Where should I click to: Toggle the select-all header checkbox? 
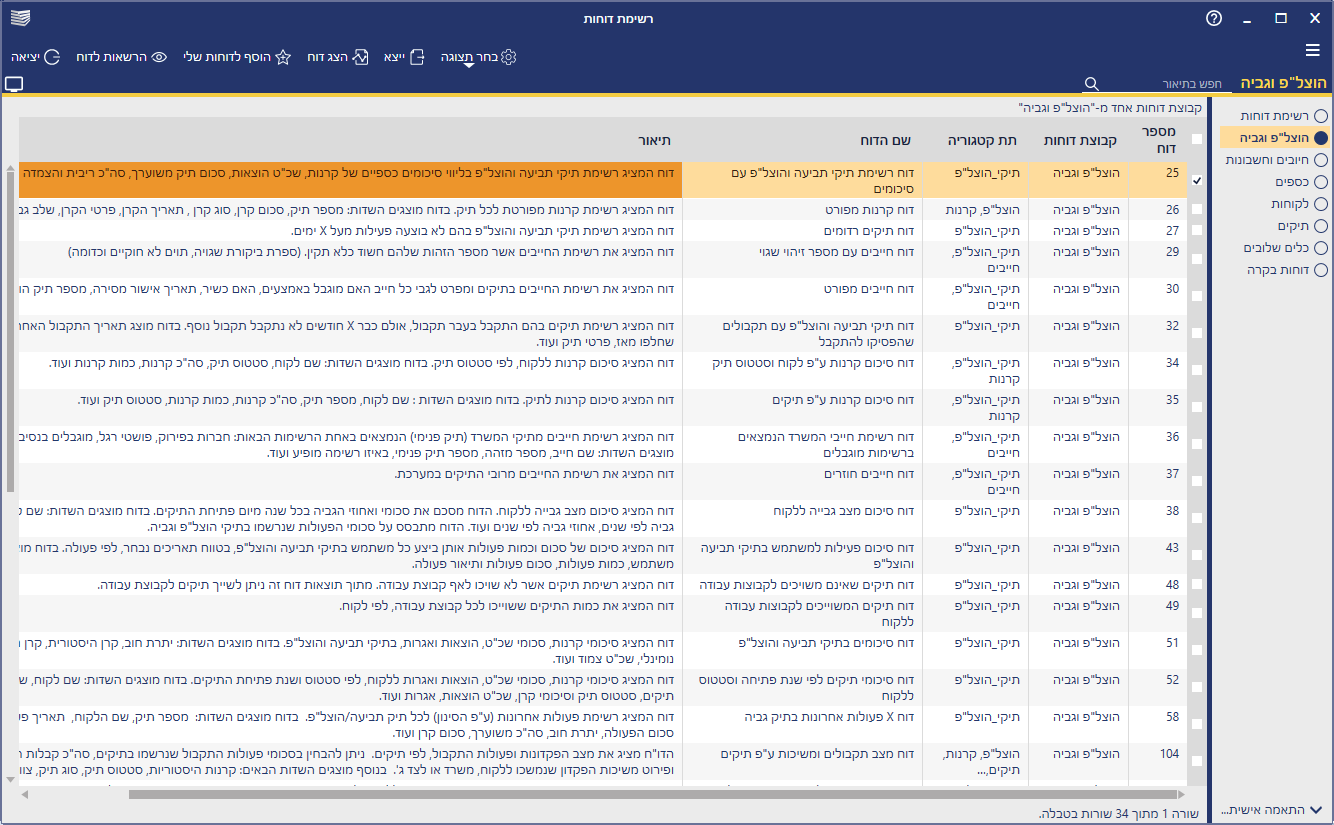point(1197,139)
